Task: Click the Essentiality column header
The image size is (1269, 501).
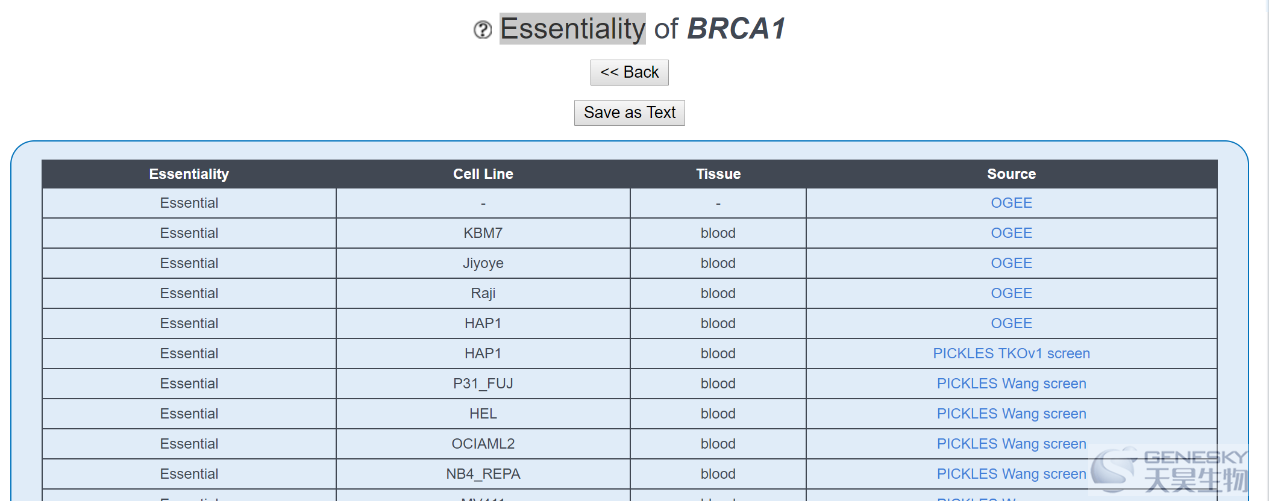Action: click(189, 174)
